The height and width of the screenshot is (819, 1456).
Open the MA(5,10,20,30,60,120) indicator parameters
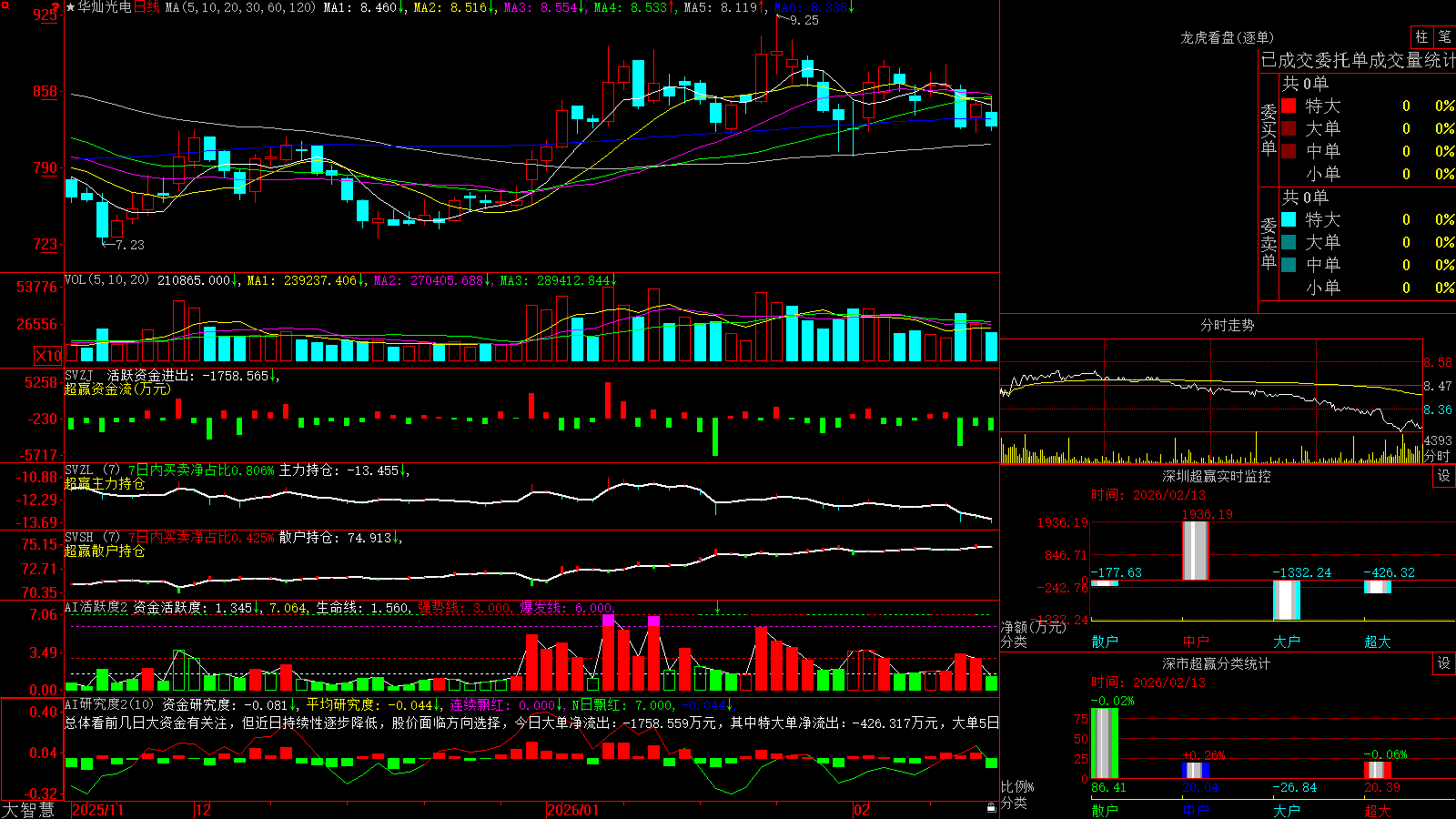coord(240,7)
